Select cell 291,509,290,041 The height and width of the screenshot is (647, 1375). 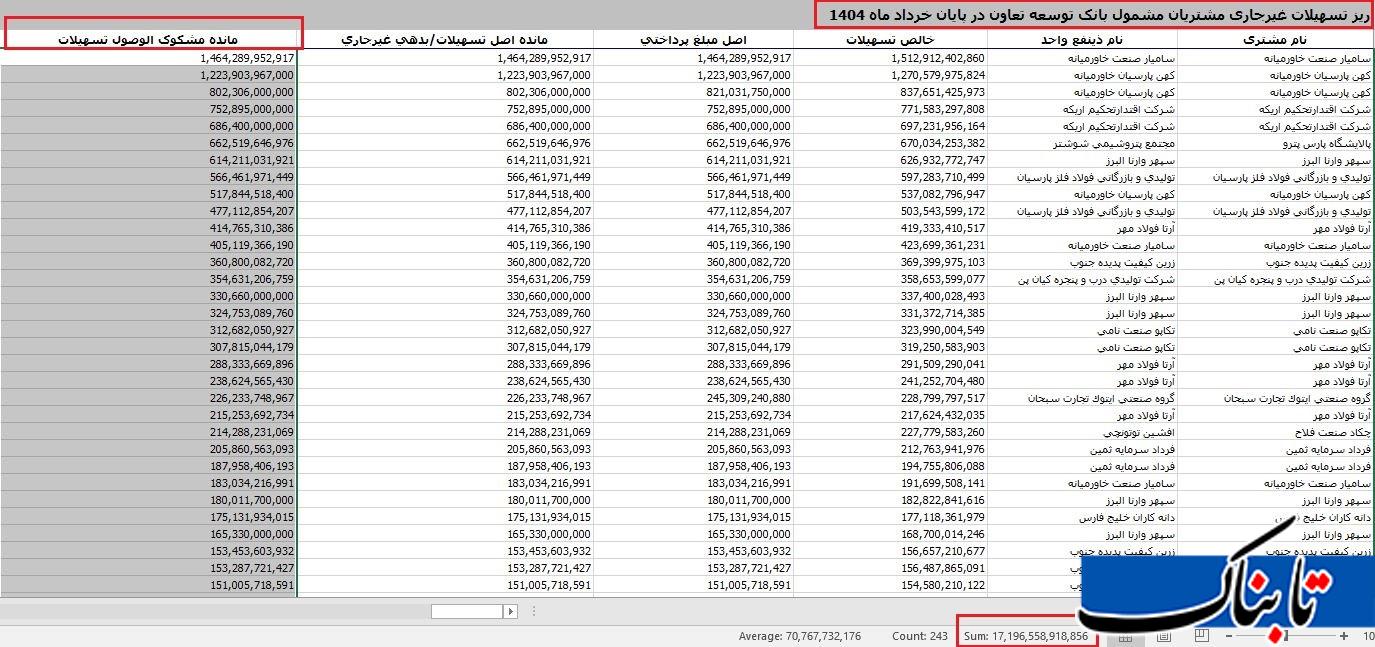pyautogui.click(x=891, y=364)
